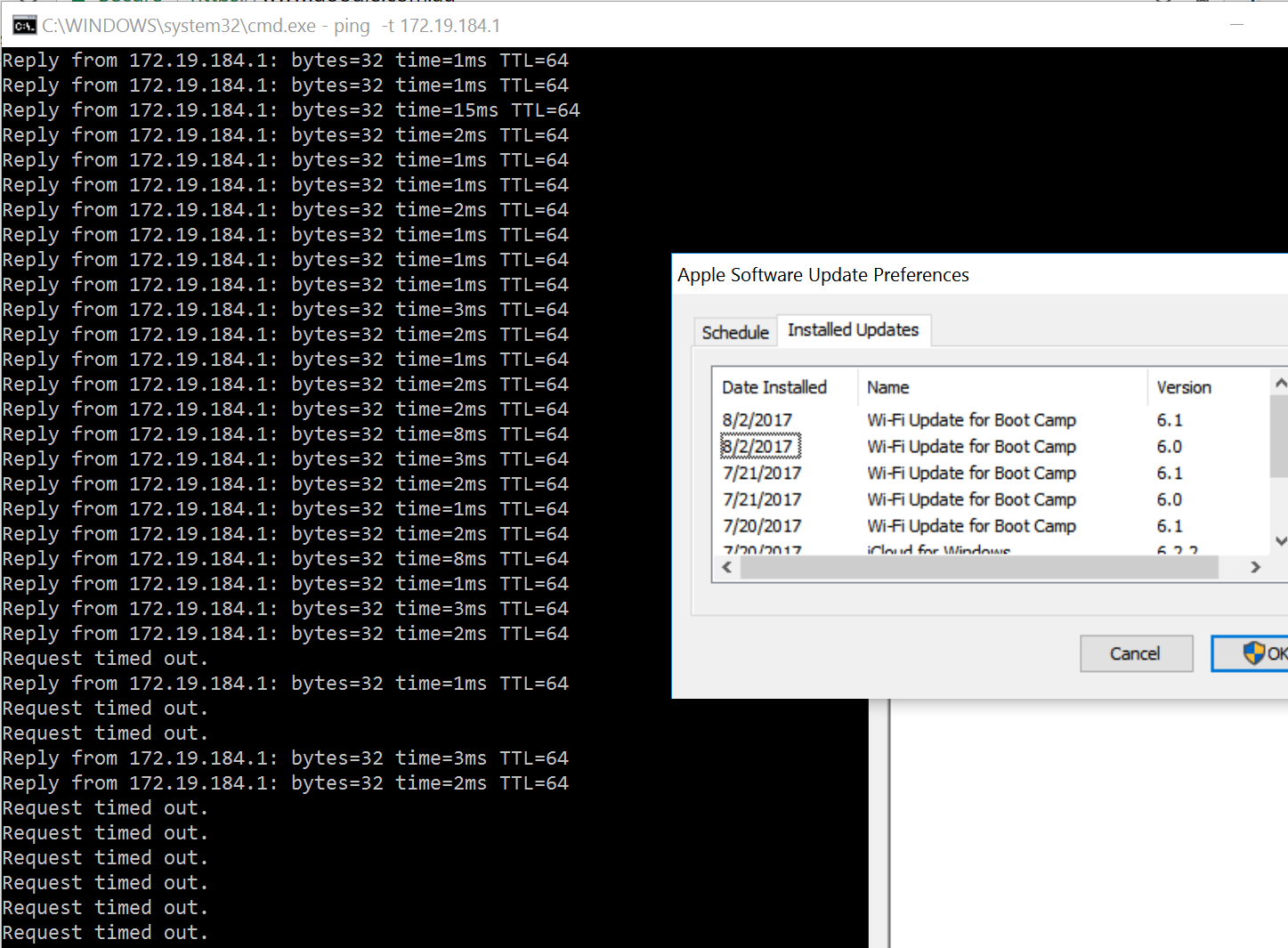
Task: Click the horizontal scroll-left arrow in updates list
Action: [x=727, y=567]
